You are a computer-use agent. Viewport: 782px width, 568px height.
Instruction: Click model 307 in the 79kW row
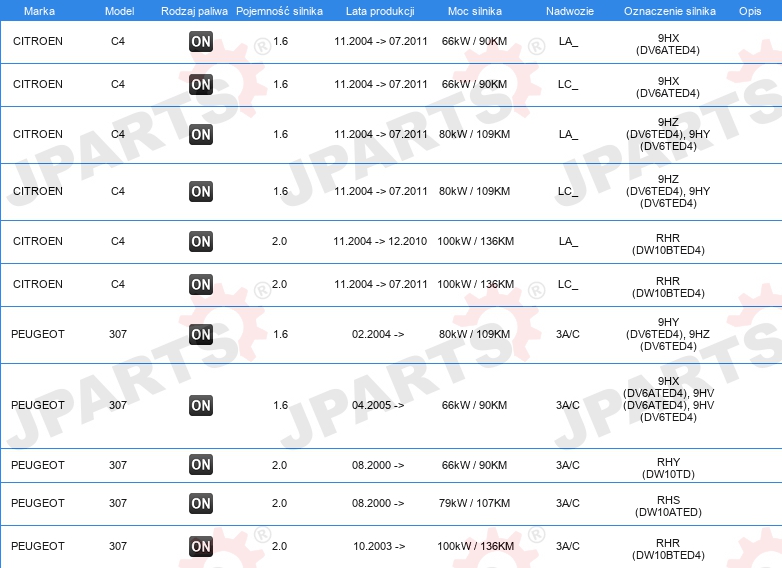click(118, 503)
